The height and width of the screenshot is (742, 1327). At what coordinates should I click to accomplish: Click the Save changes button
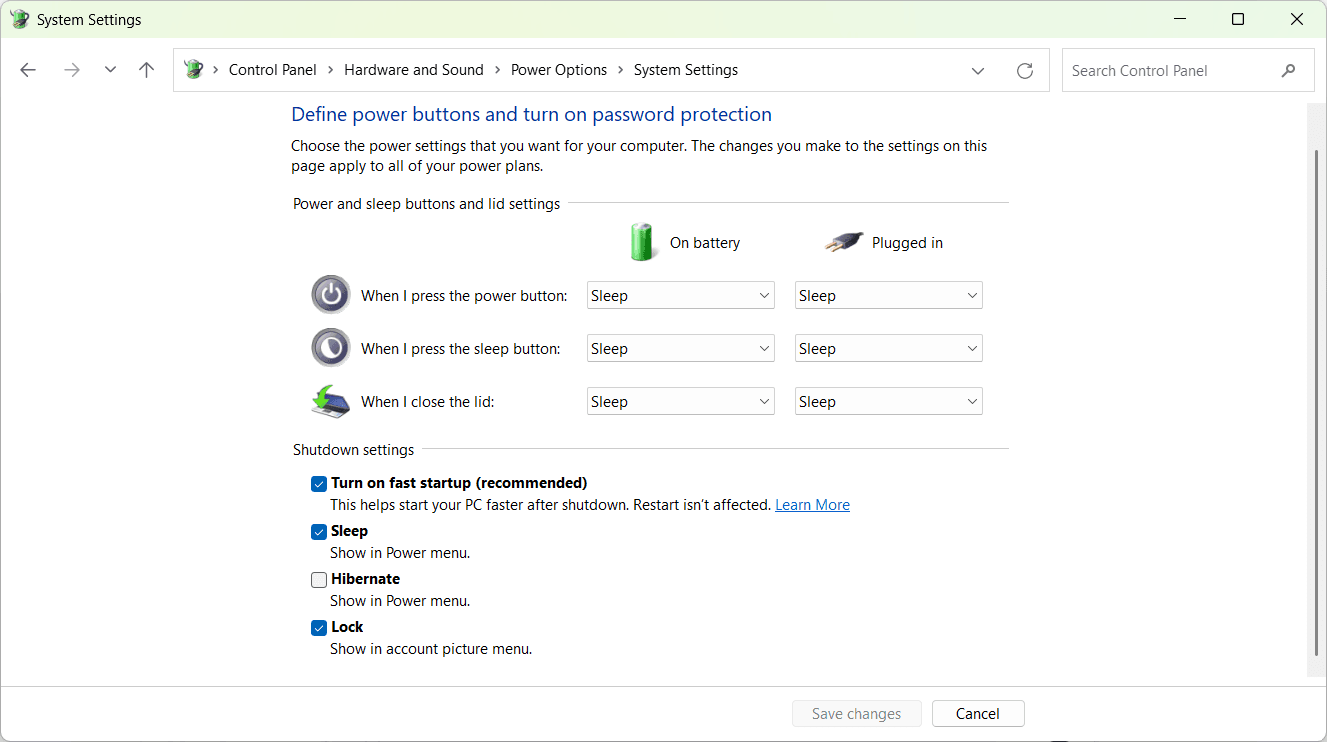(857, 714)
